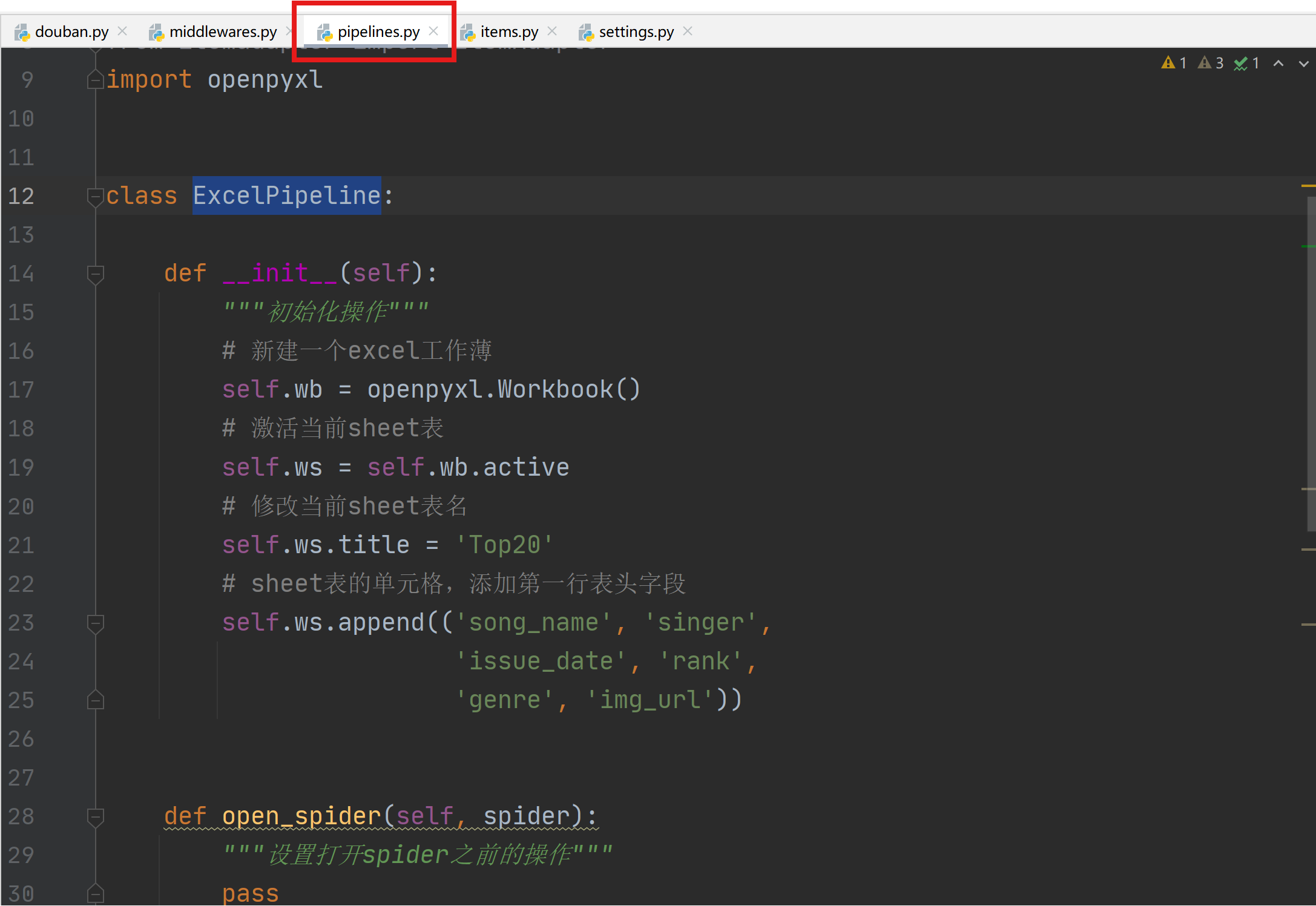The image size is (1316, 906).
Task: Open the settings.py tab
Action: coord(636,31)
